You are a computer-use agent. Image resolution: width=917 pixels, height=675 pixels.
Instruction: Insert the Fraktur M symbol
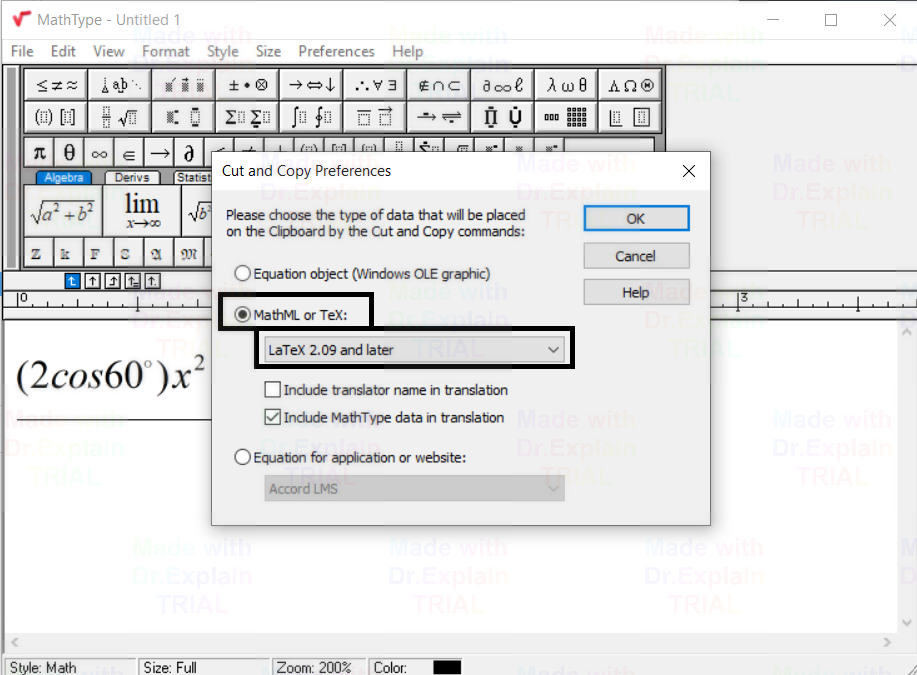(x=188, y=254)
